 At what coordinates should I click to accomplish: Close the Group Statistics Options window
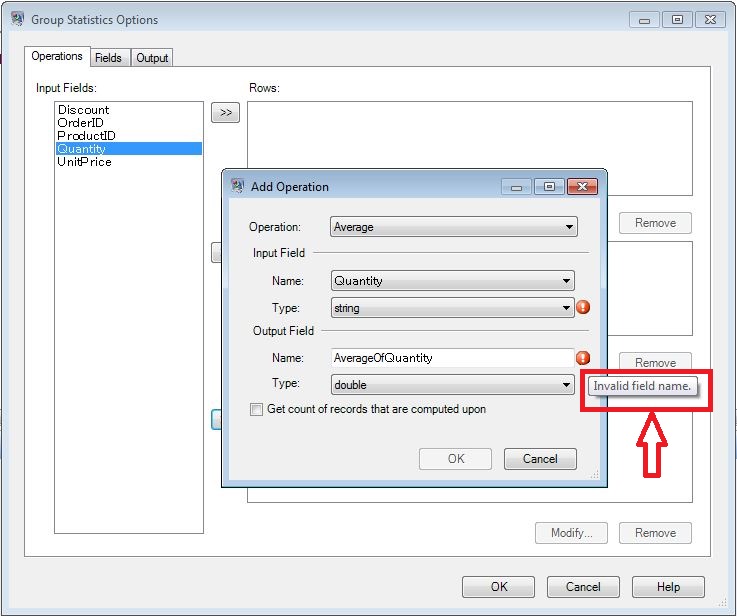(x=710, y=20)
